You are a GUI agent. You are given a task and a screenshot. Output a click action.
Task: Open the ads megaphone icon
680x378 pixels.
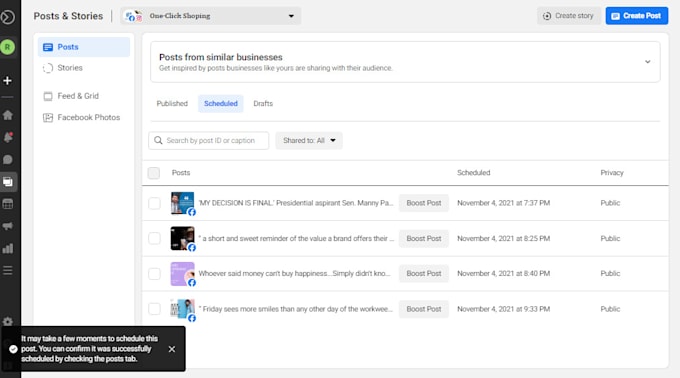click(7, 226)
